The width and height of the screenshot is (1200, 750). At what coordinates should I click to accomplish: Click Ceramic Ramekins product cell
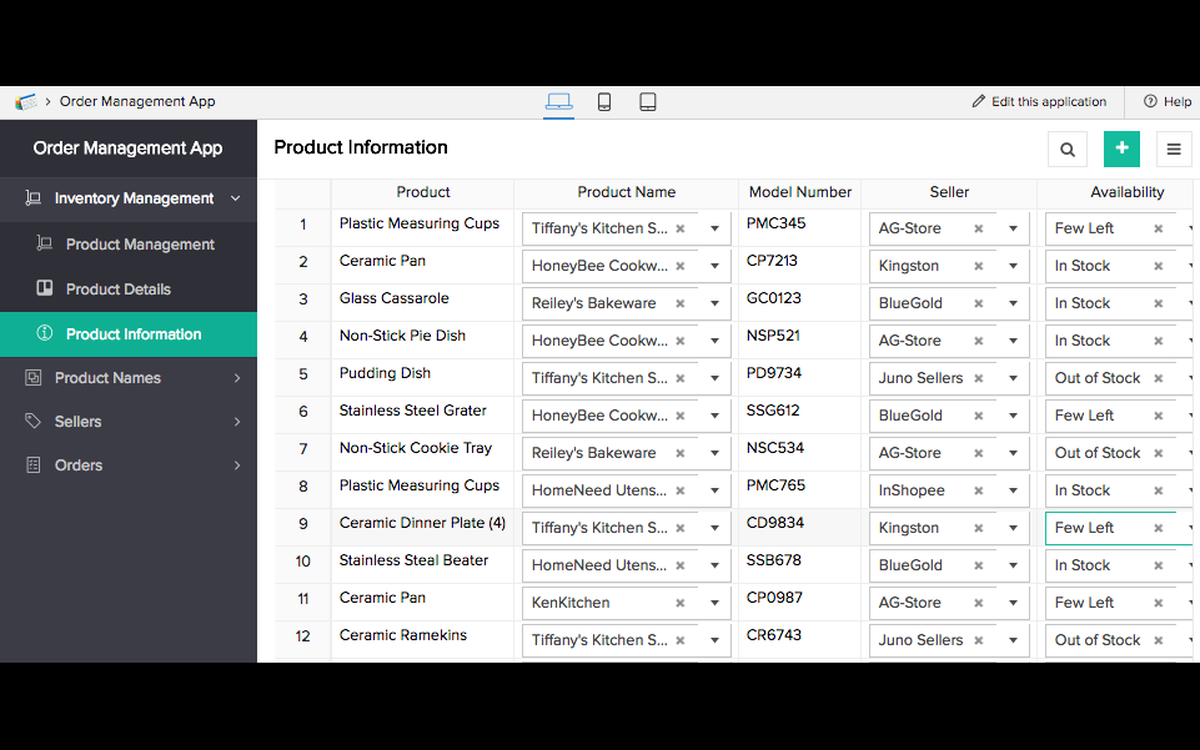(x=403, y=635)
